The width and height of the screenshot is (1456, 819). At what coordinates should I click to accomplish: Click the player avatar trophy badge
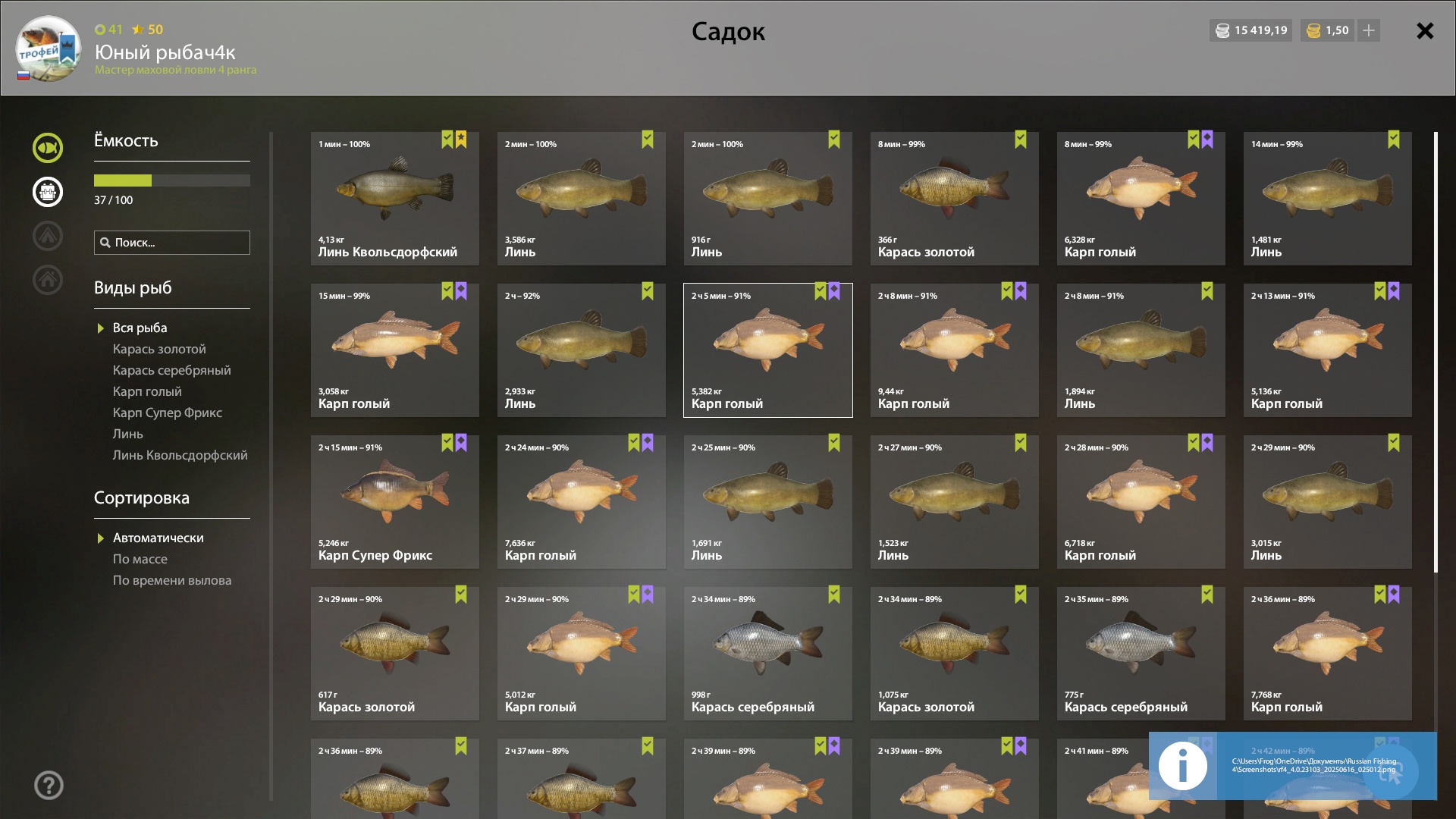coord(49,48)
